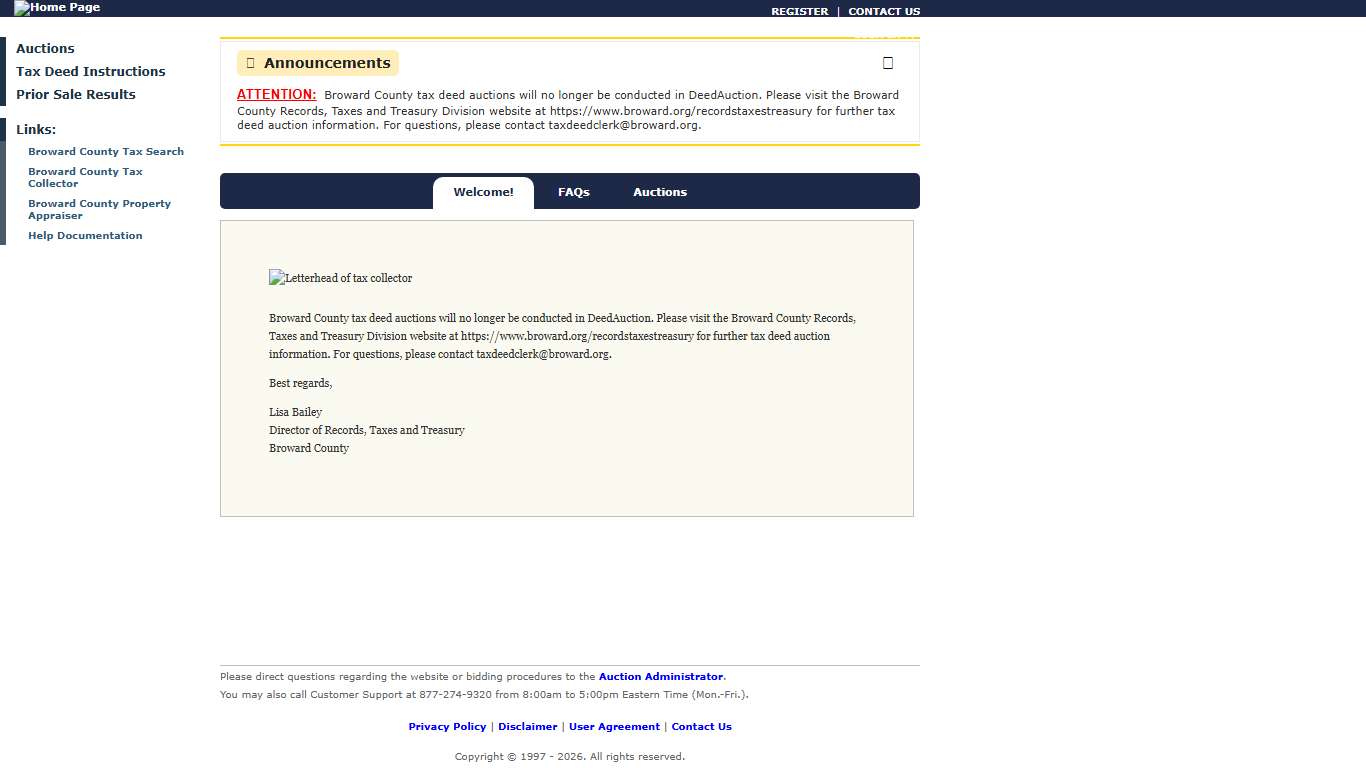The height and width of the screenshot is (768, 1366).
Task: Select the Welcome! tab
Action: click(x=483, y=192)
